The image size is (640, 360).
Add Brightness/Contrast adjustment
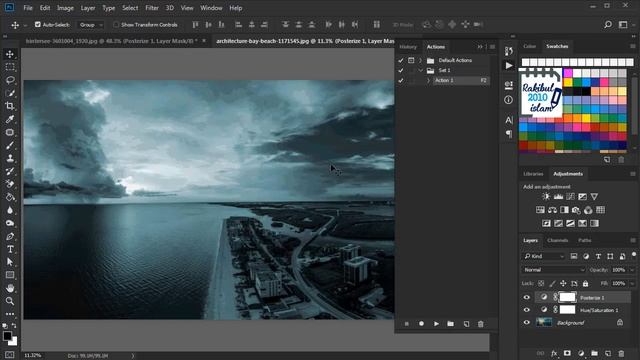pos(546,197)
